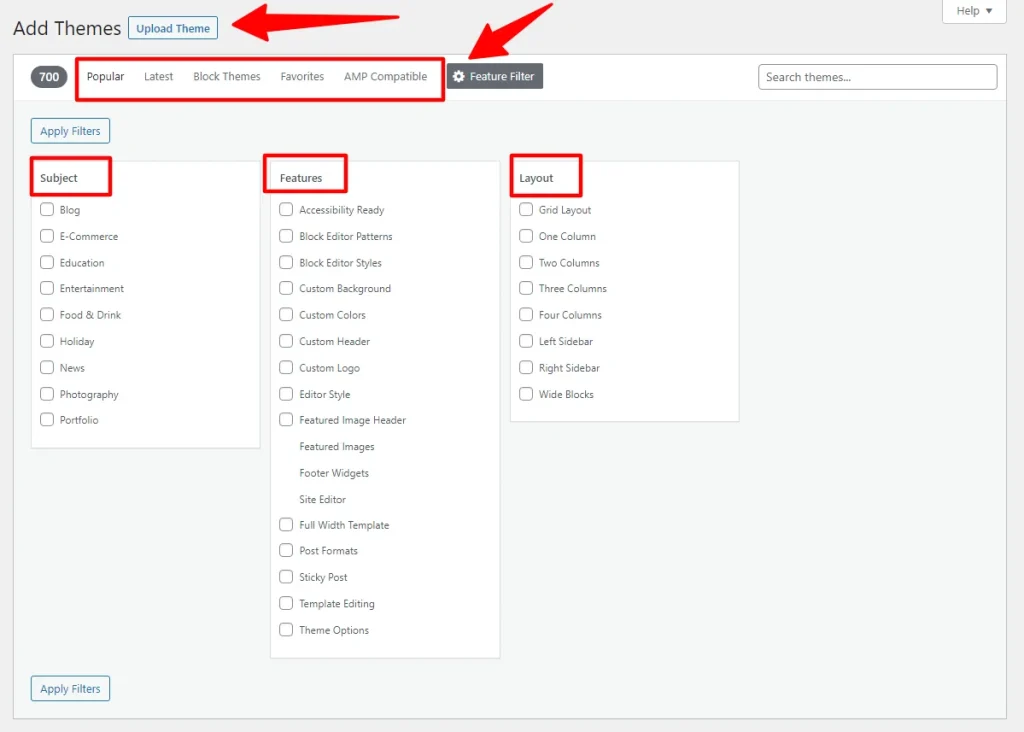
Task: Click the bottom Apply Filters button
Action: pos(69,688)
